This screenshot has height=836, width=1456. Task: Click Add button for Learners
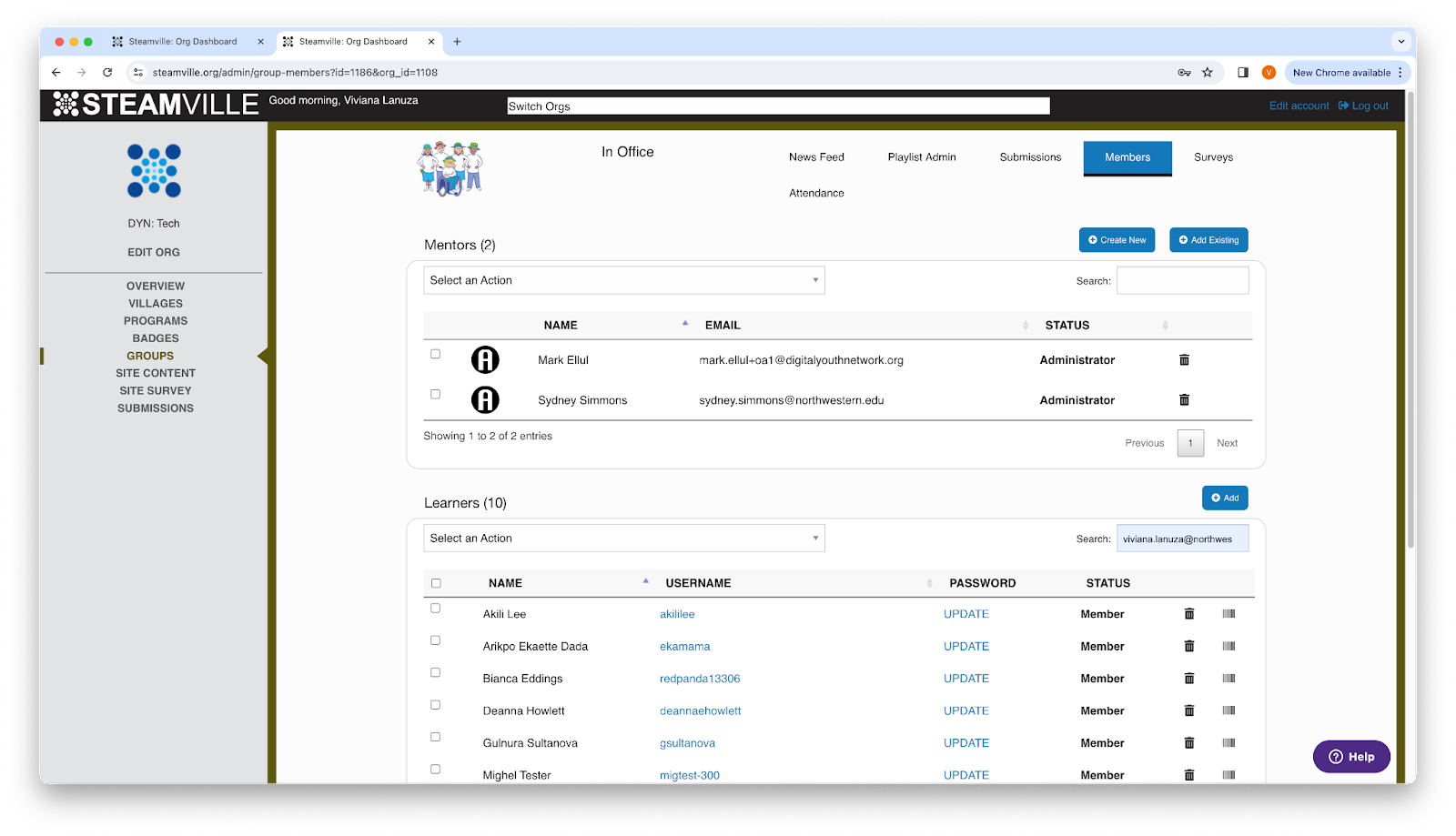[x=1225, y=498]
